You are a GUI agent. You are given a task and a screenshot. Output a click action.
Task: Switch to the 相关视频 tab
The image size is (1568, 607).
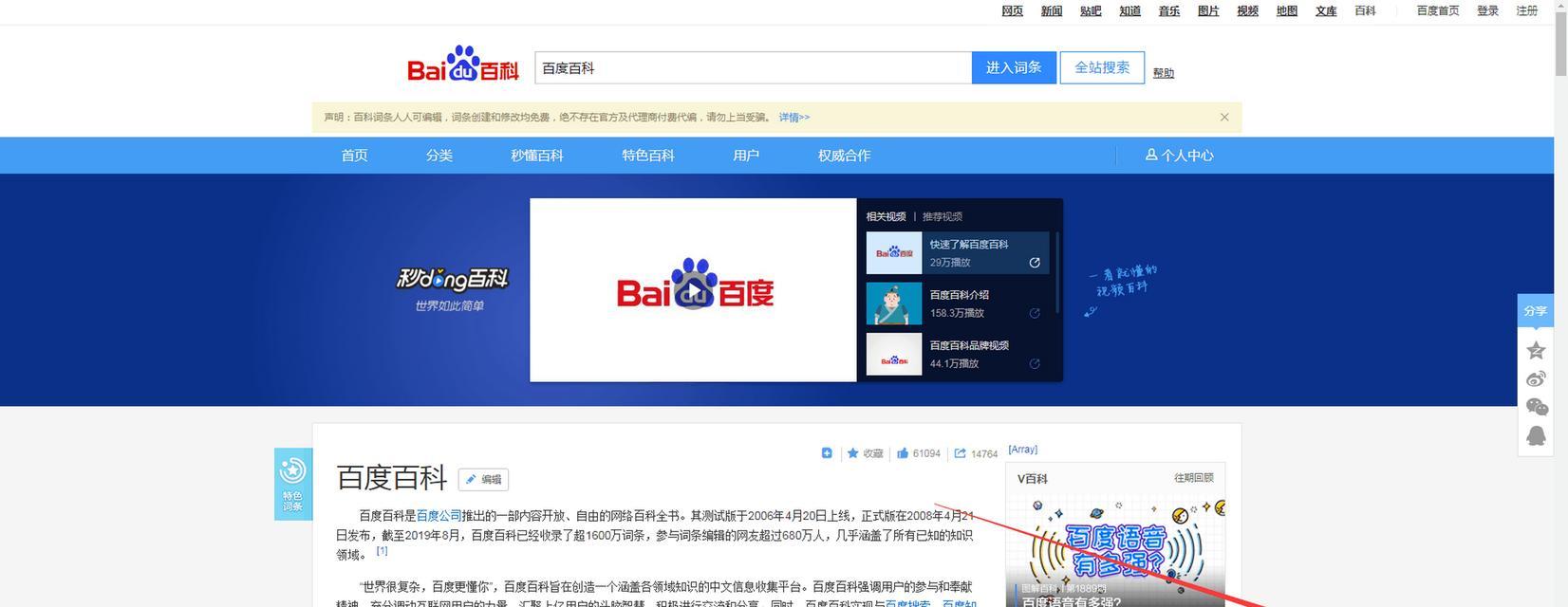[886, 216]
